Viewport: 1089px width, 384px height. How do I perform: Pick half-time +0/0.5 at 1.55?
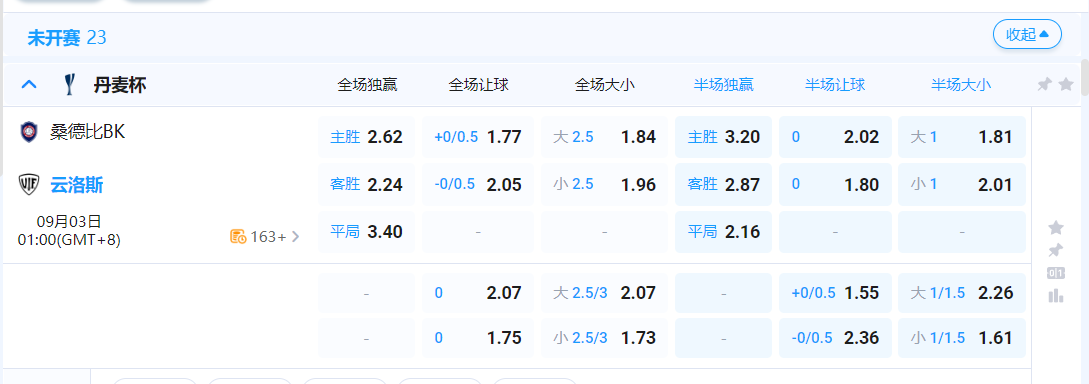[x=835, y=293]
